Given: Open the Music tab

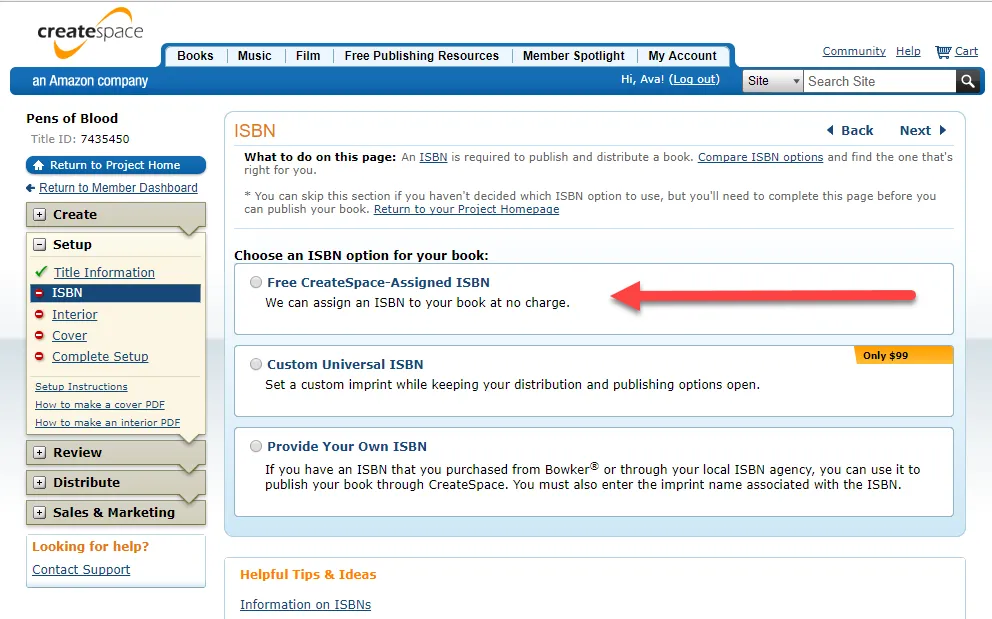Looking at the screenshot, I should point(254,56).
